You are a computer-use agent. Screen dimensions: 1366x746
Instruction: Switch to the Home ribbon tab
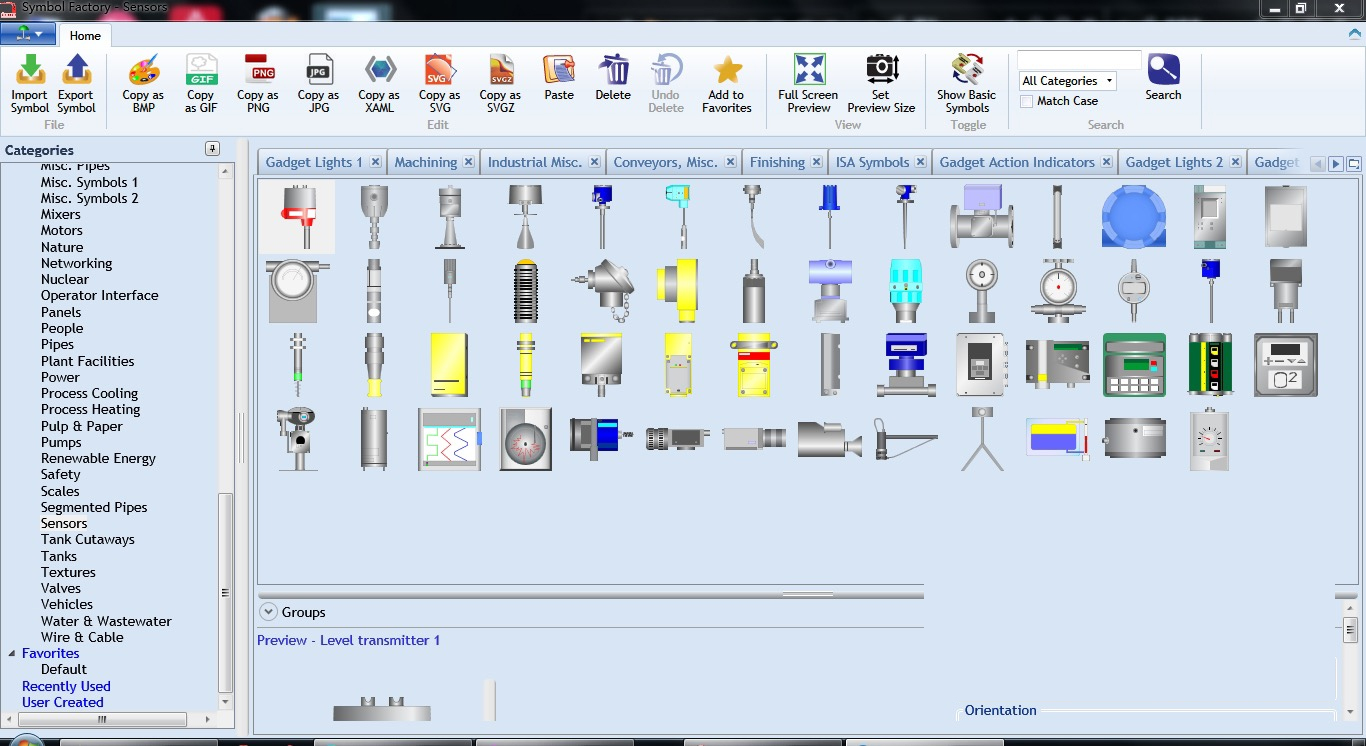tap(85, 36)
